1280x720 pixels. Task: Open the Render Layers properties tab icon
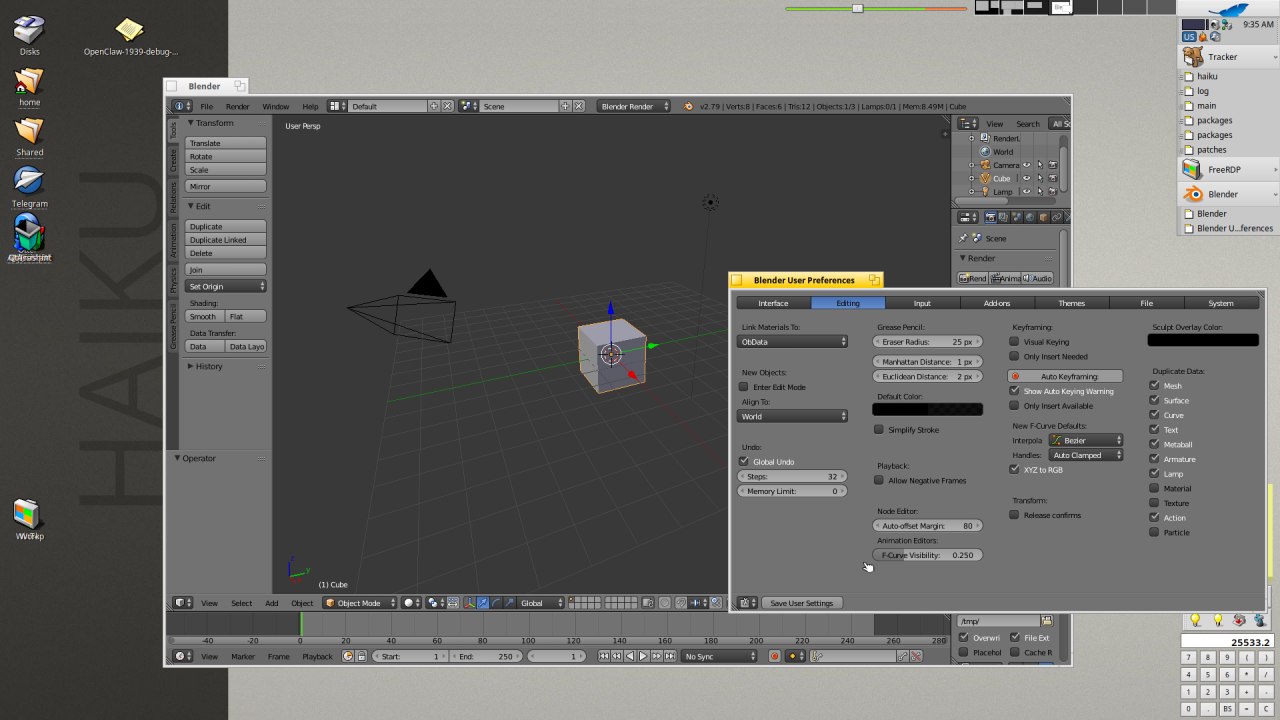click(1003, 217)
